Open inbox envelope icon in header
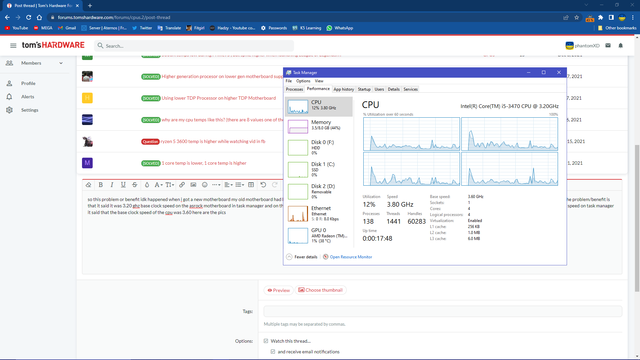640x360 pixels. (608, 45)
